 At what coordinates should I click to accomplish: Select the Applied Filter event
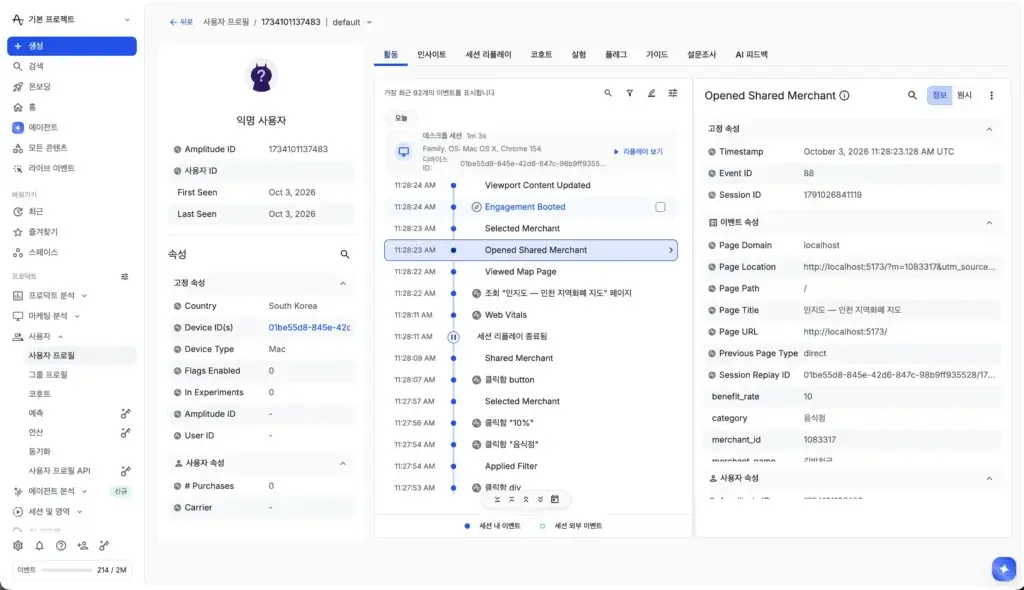coord(511,467)
